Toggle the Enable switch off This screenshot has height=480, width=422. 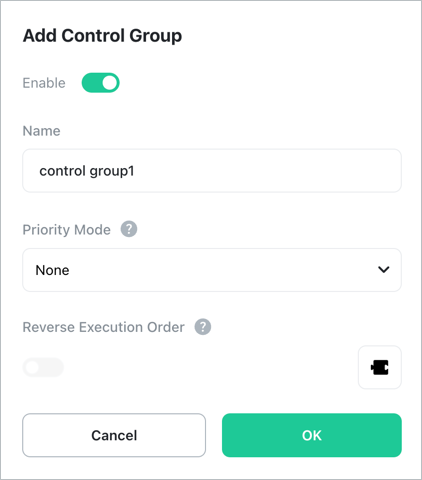coord(100,83)
